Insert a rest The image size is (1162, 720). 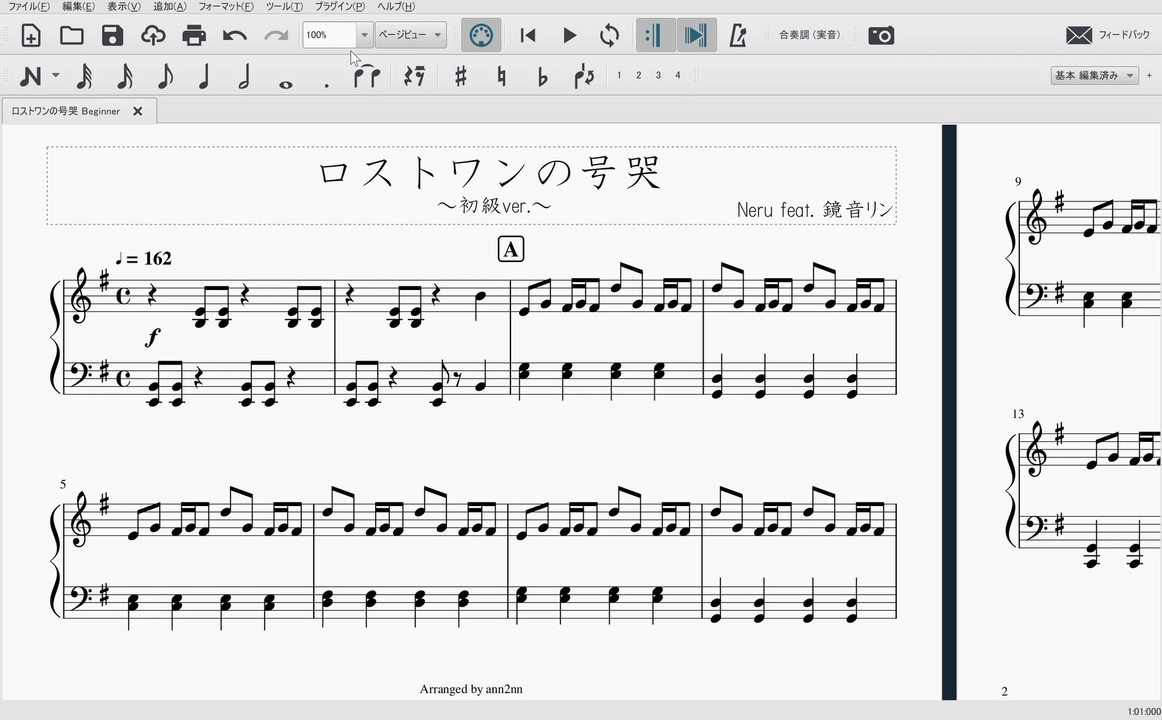click(414, 76)
